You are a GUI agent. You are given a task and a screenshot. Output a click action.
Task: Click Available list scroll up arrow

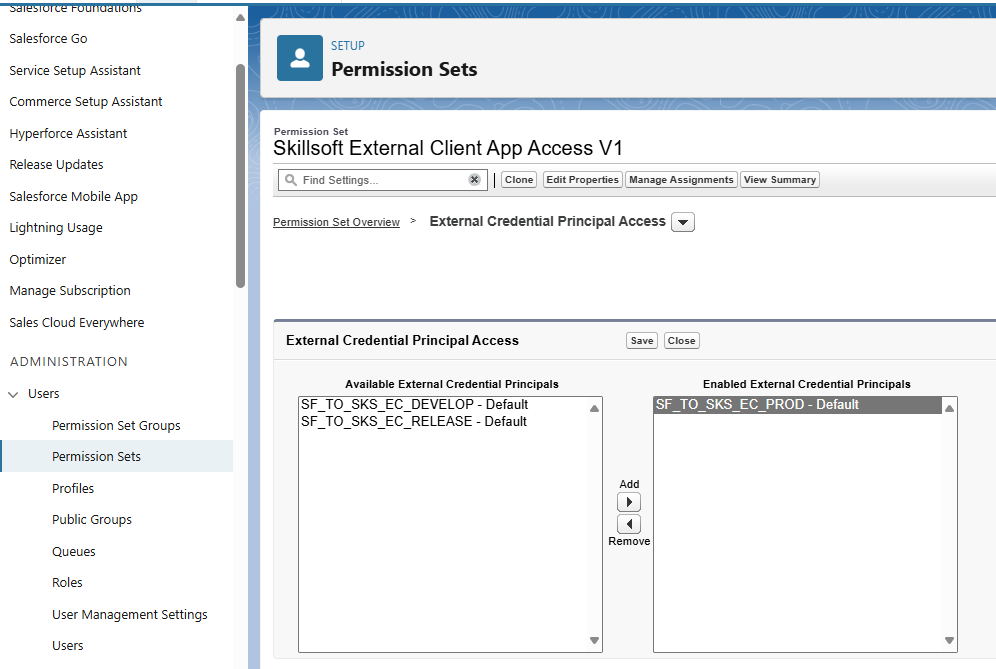point(595,409)
